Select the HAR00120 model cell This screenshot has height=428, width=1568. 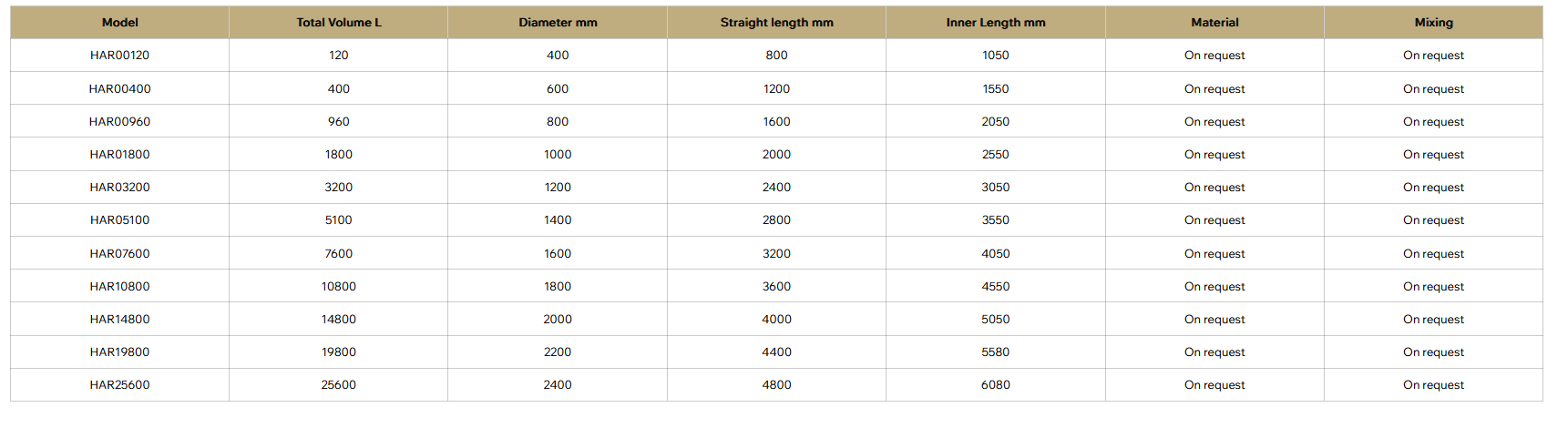click(x=119, y=56)
